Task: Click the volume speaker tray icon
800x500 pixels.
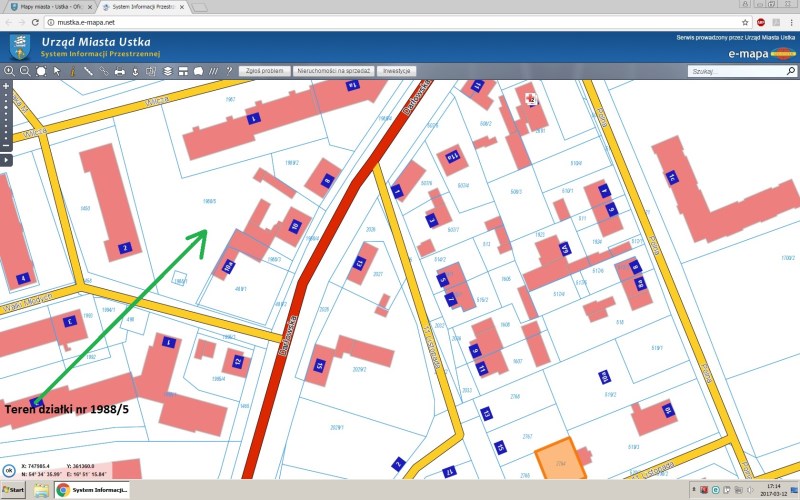Action: [x=749, y=490]
